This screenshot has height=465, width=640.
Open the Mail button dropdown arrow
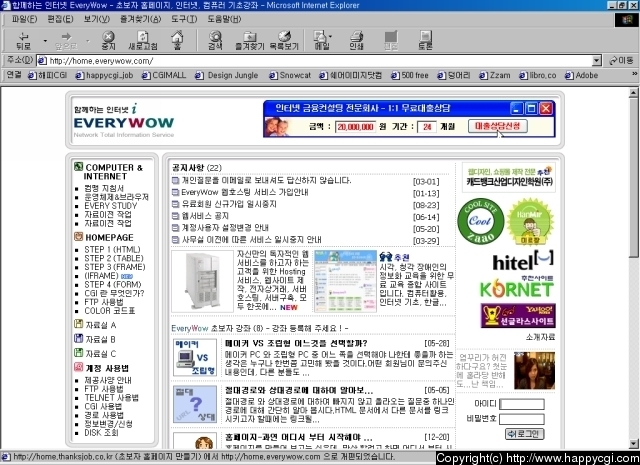tap(330, 36)
